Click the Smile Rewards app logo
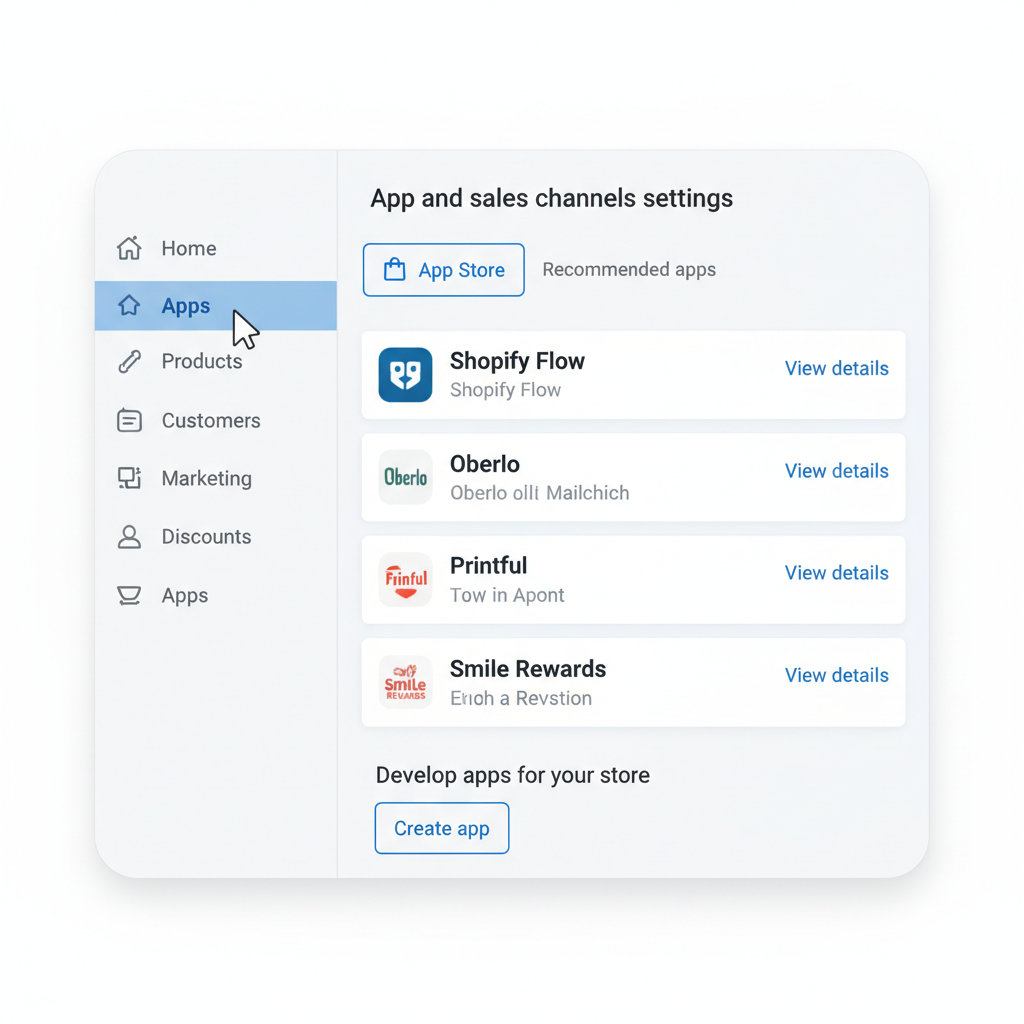1024x1024 pixels. point(405,682)
